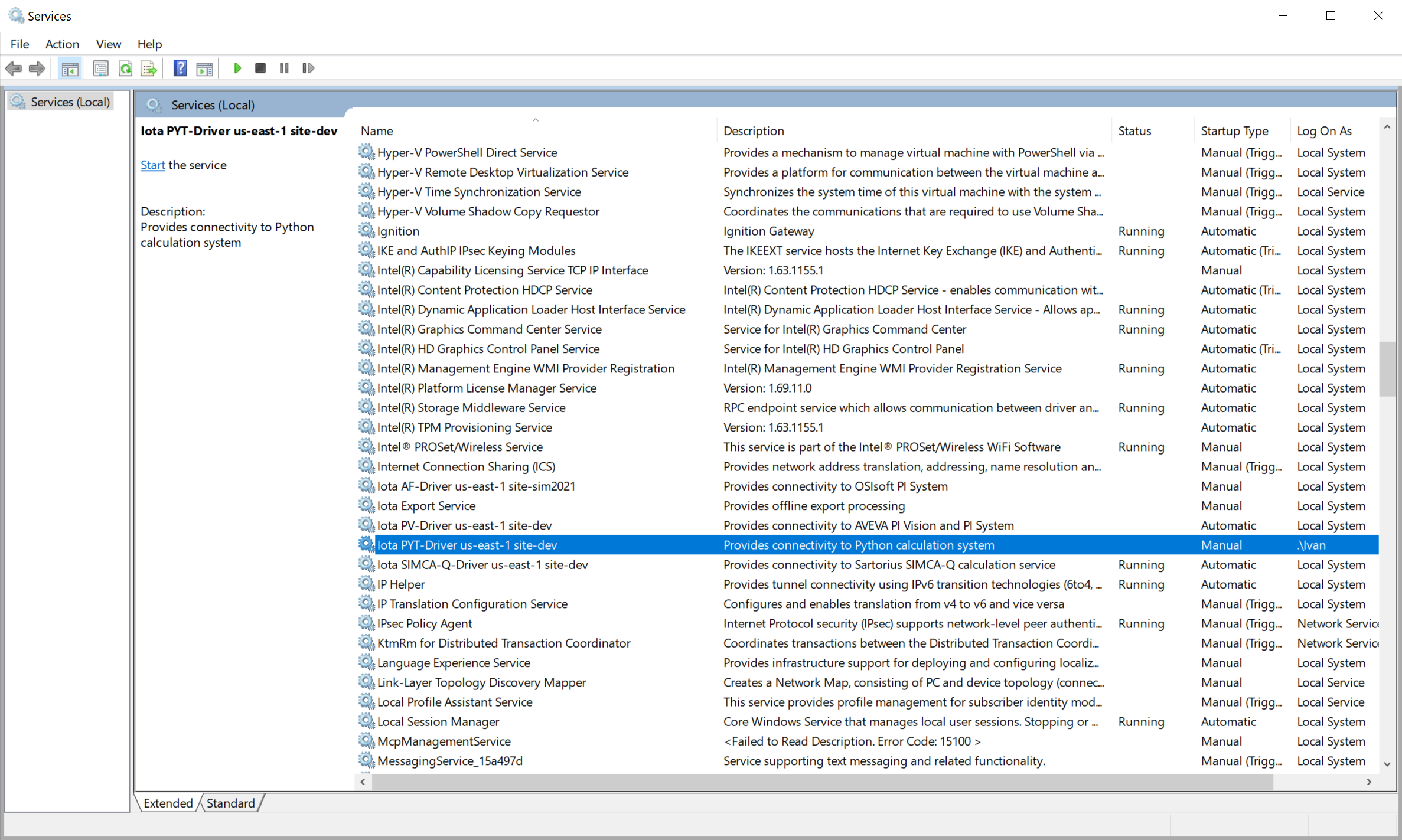This screenshot has height=840, width=1402.
Task: Click the Export List toolbar icon
Action: (149, 68)
